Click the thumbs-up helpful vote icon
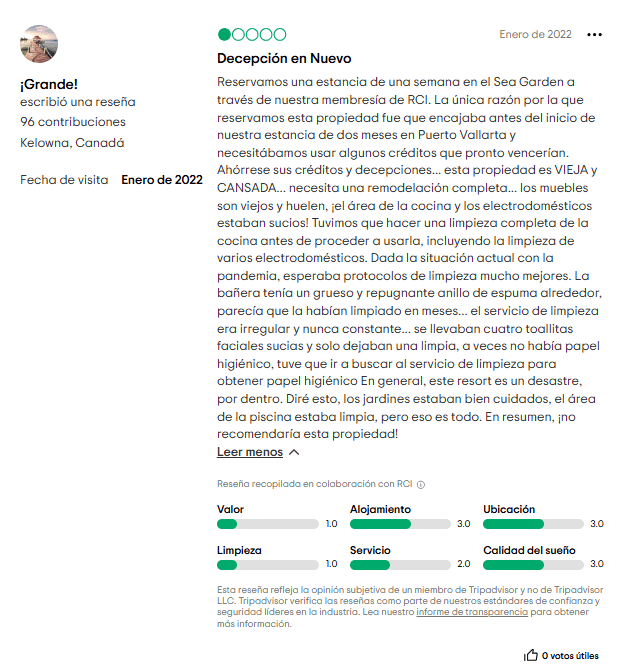The height and width of the screenshot is (668, 627). click(530, 656)
